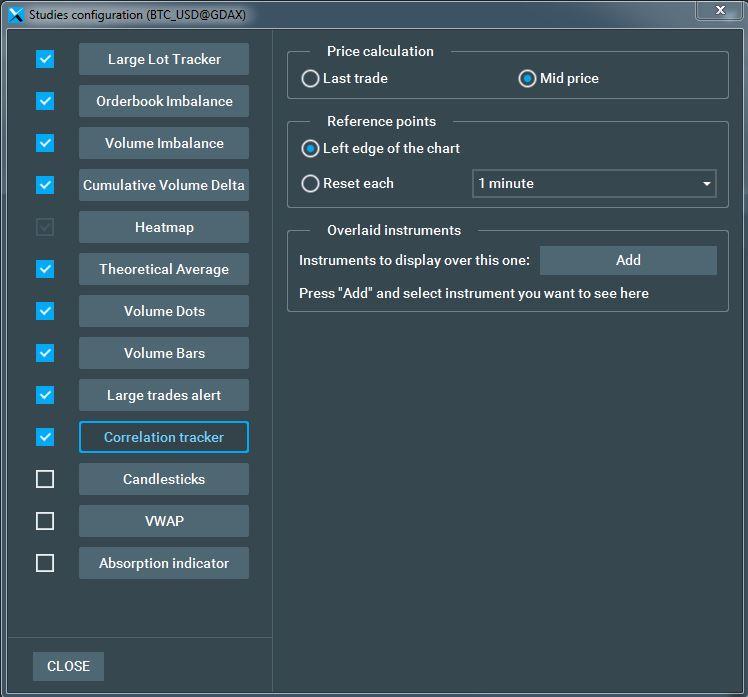Select the Last trade radio option

(311, 78)
